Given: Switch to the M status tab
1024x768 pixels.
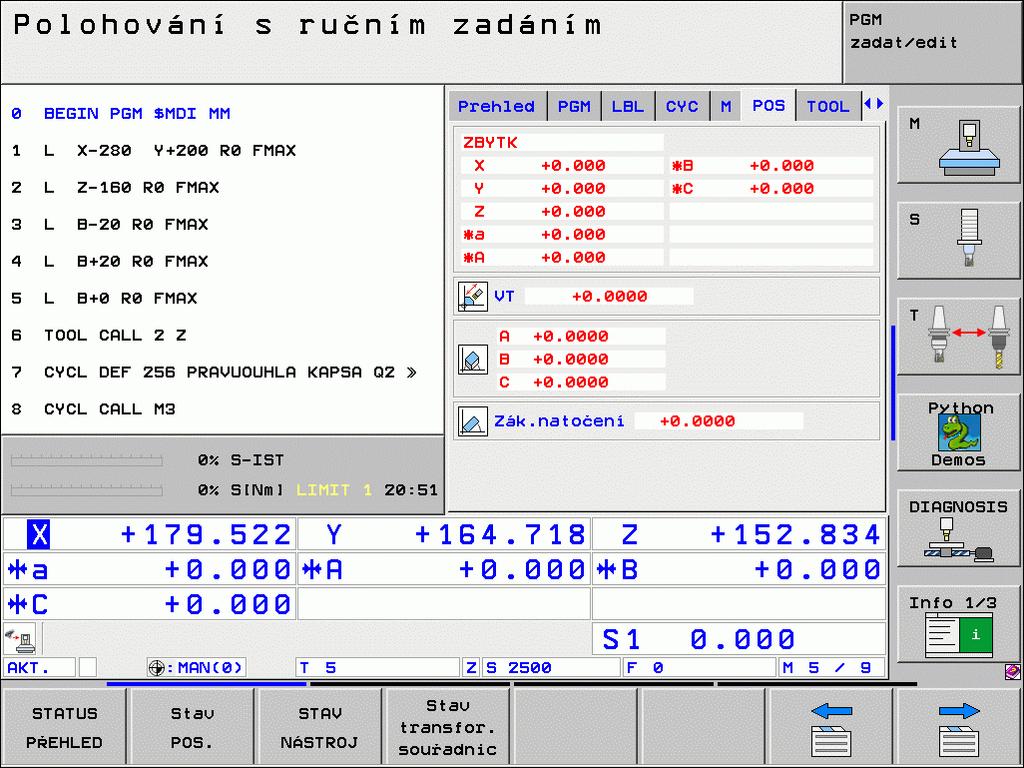Looking at the screenshot, I should (x=726, y=106).
